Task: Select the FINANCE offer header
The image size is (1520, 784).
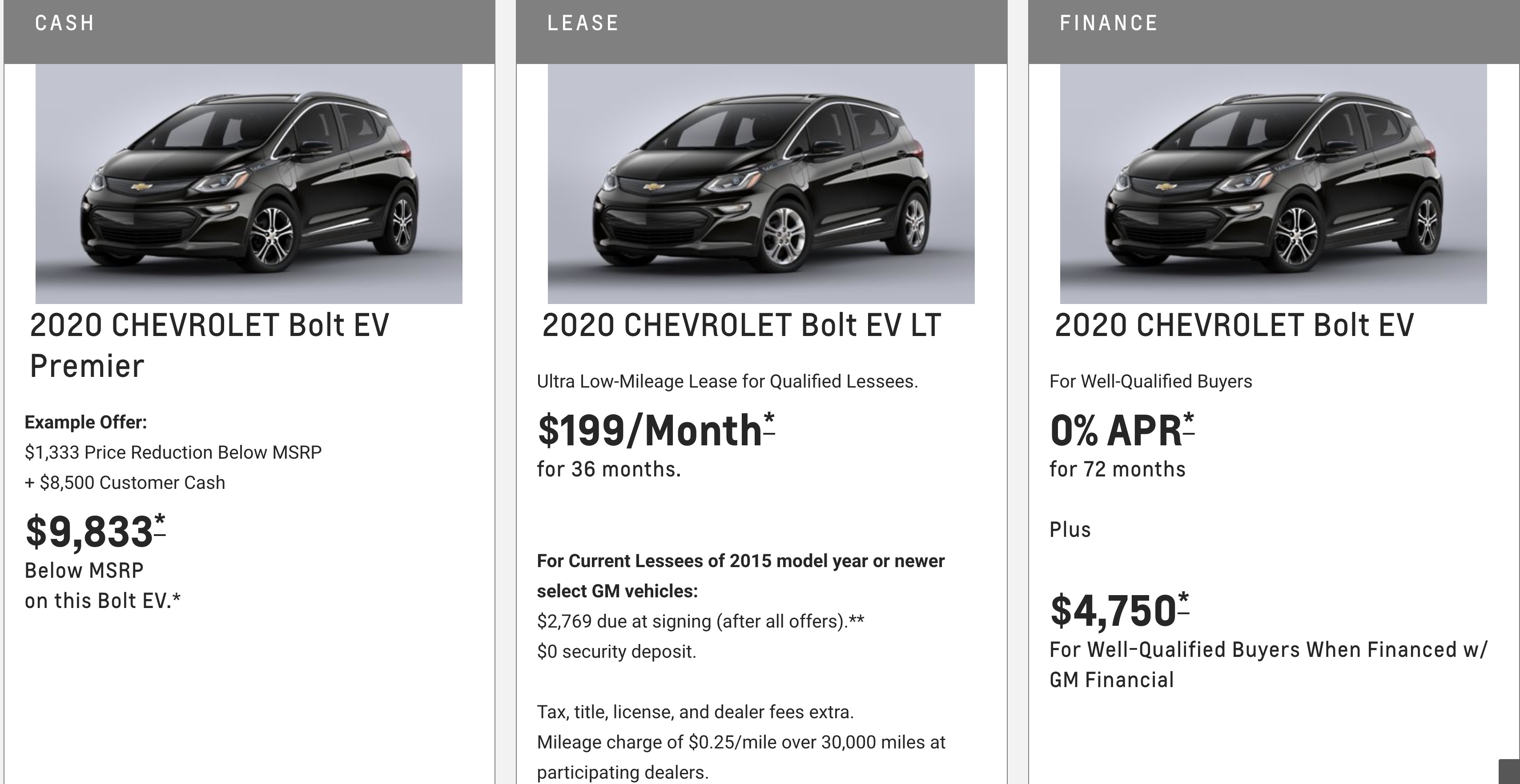Action: (1109, 24)
